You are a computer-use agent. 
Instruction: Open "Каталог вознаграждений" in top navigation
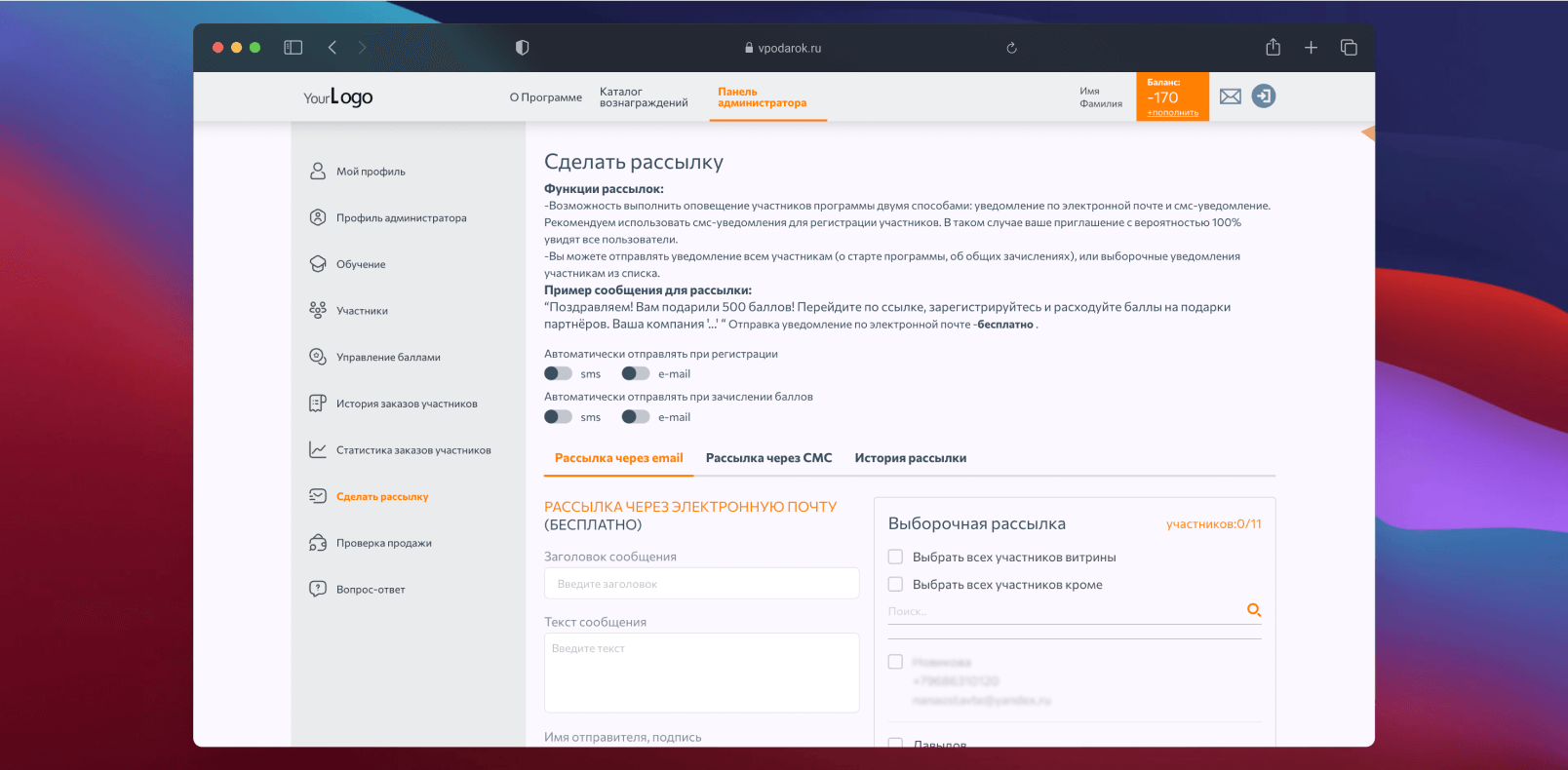[x=644, y=97]
